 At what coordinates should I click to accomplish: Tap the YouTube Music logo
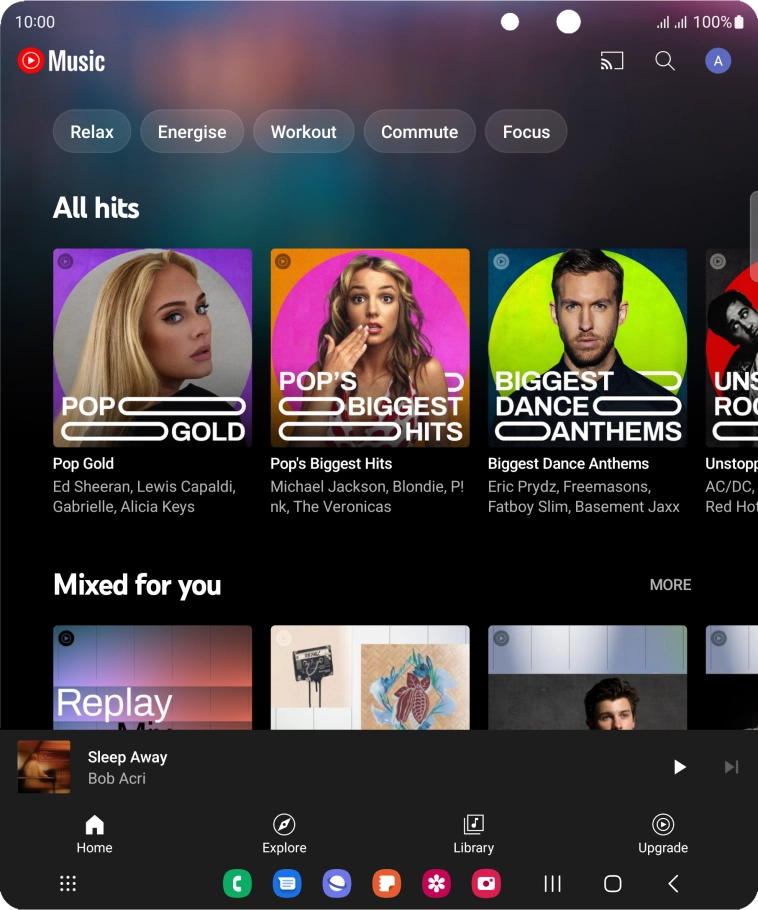click(61, 61)
